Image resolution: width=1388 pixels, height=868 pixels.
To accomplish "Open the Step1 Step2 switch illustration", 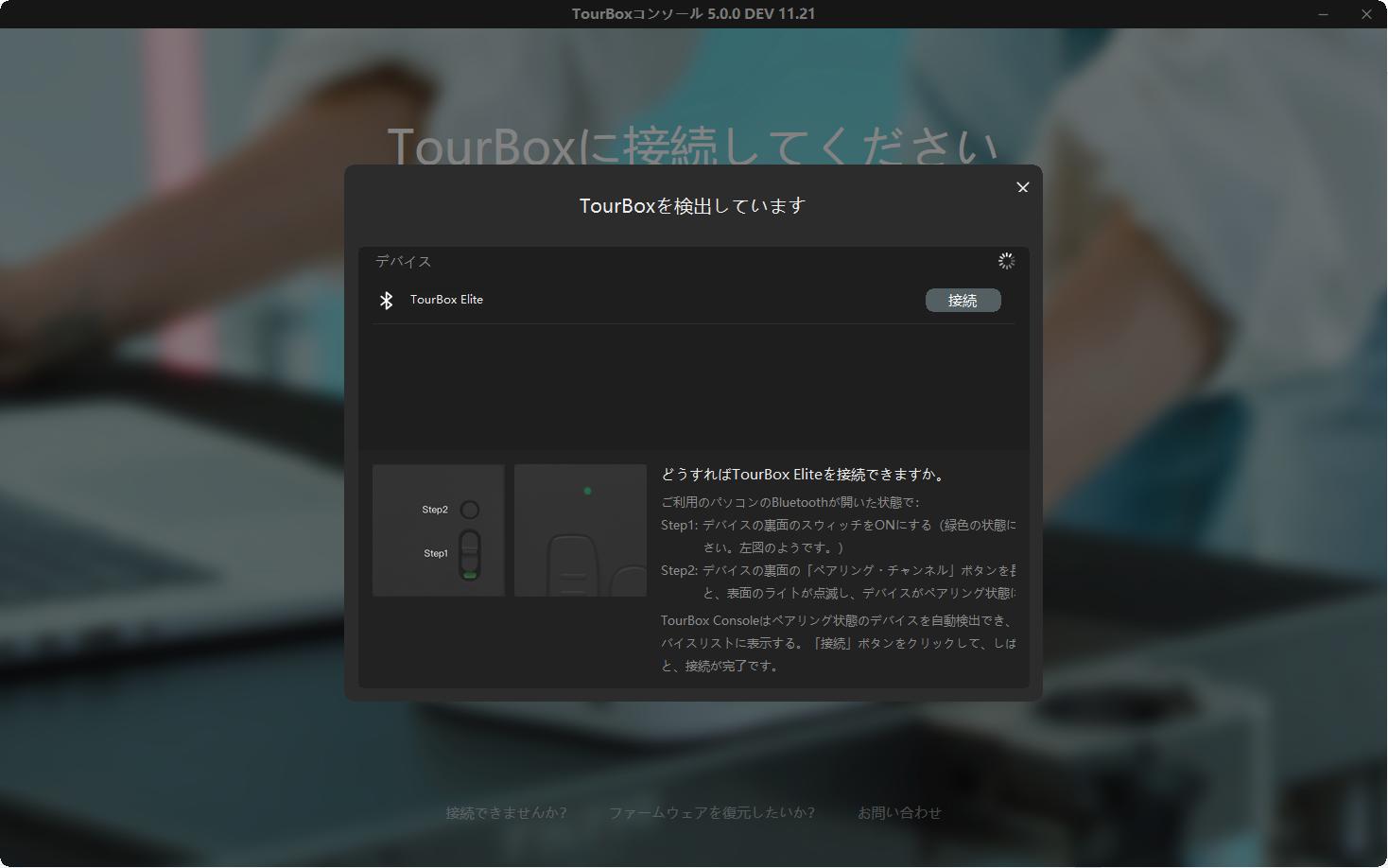I will [439, 530].
